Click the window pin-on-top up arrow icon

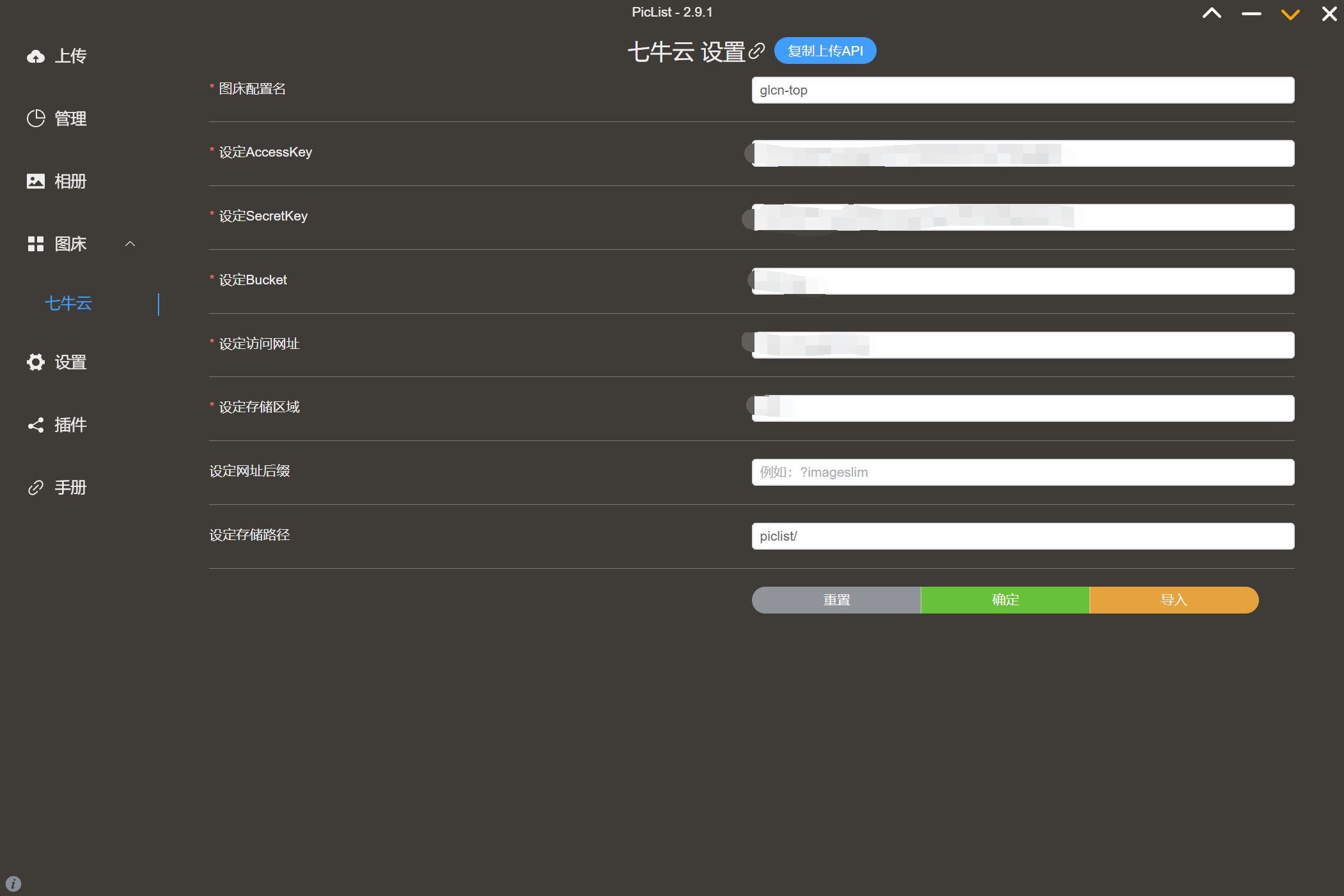(1212, 13)
